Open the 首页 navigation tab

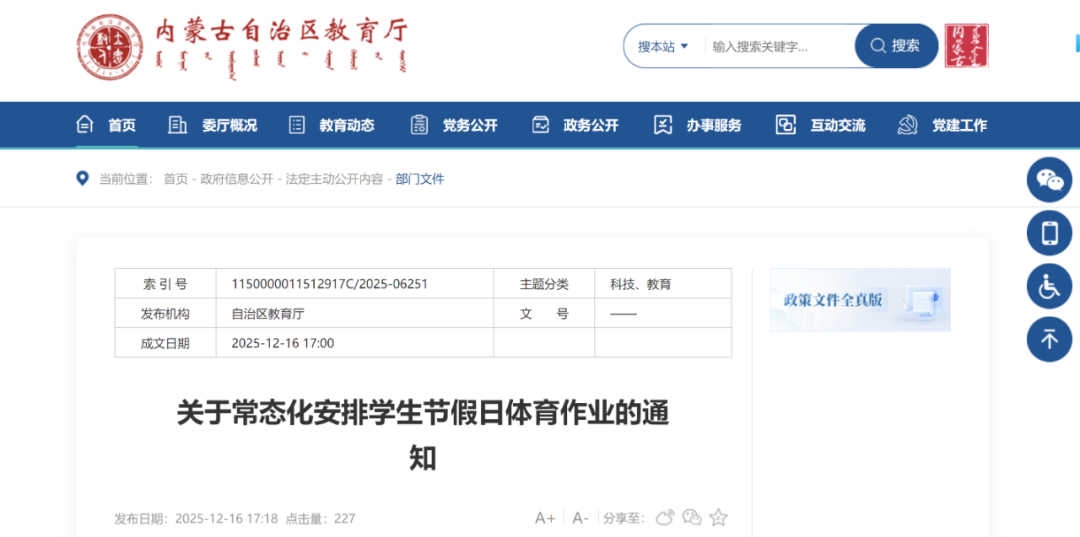[x=107, y=125]
